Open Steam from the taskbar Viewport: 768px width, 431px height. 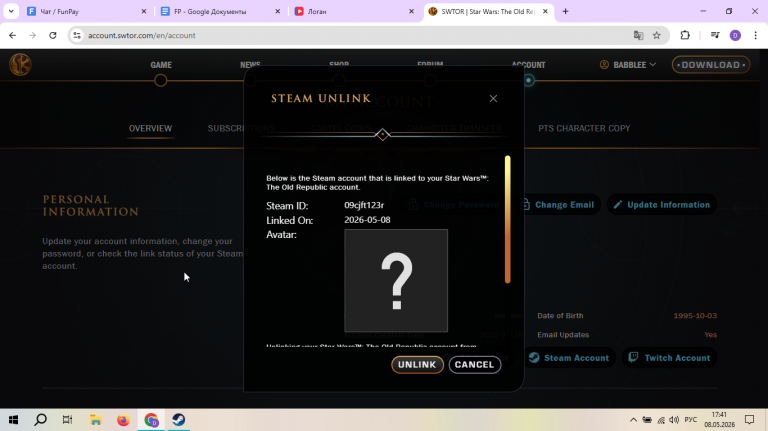178,420
